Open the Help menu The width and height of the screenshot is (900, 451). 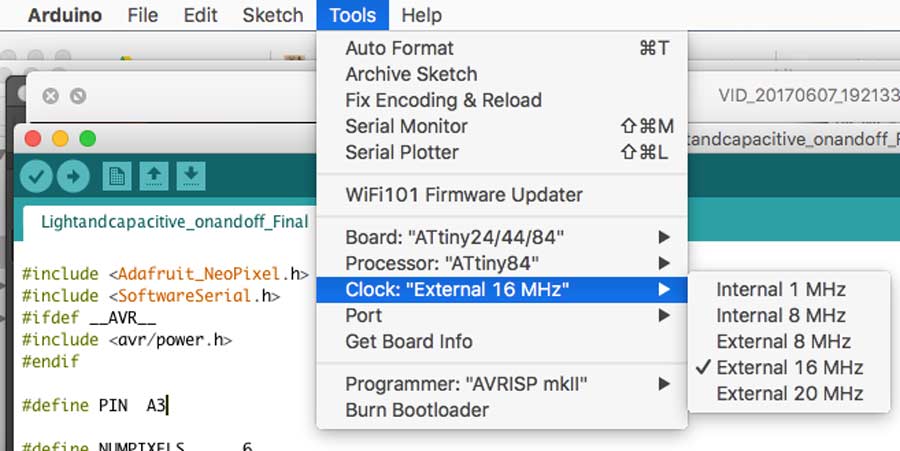pos(421,15)
